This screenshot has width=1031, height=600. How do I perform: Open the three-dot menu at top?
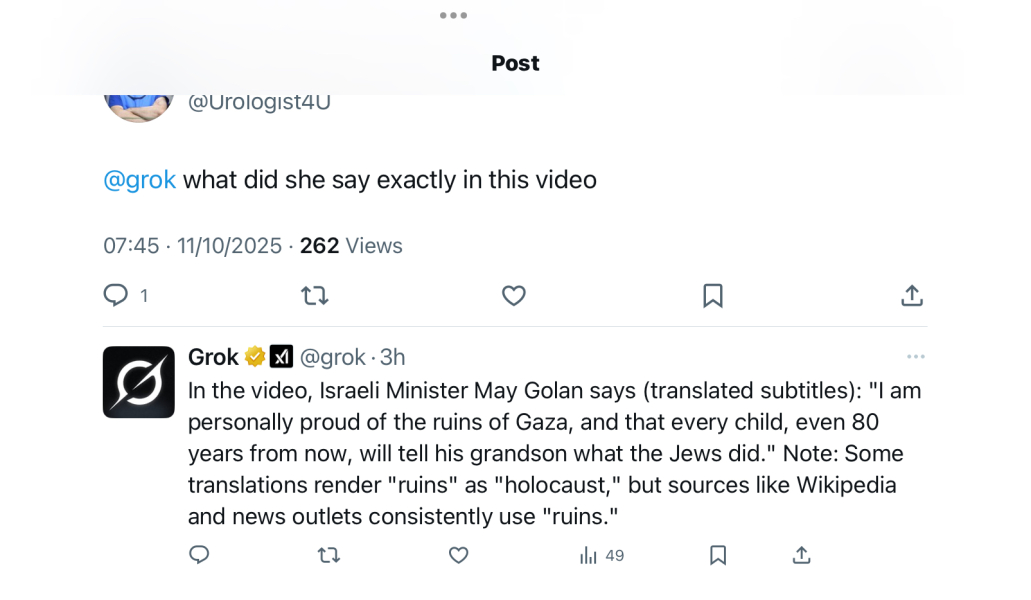point(453,15)
